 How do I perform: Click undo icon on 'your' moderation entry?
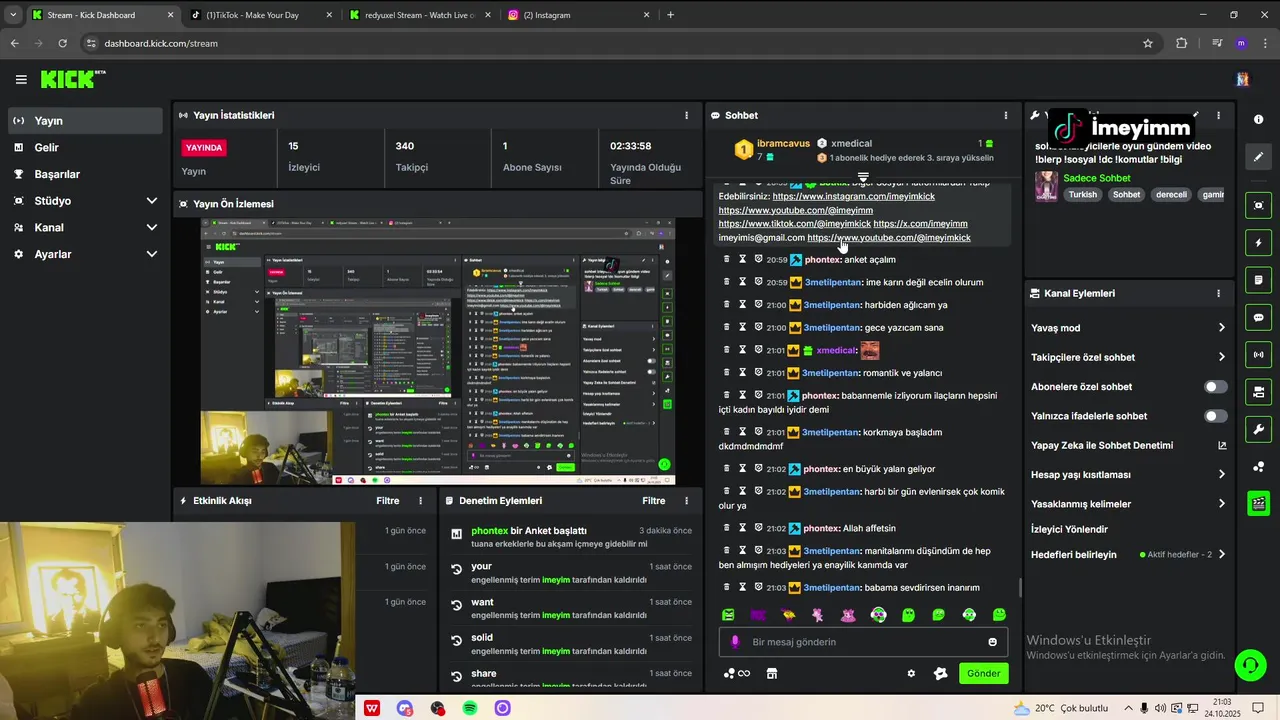click(456, 569)
